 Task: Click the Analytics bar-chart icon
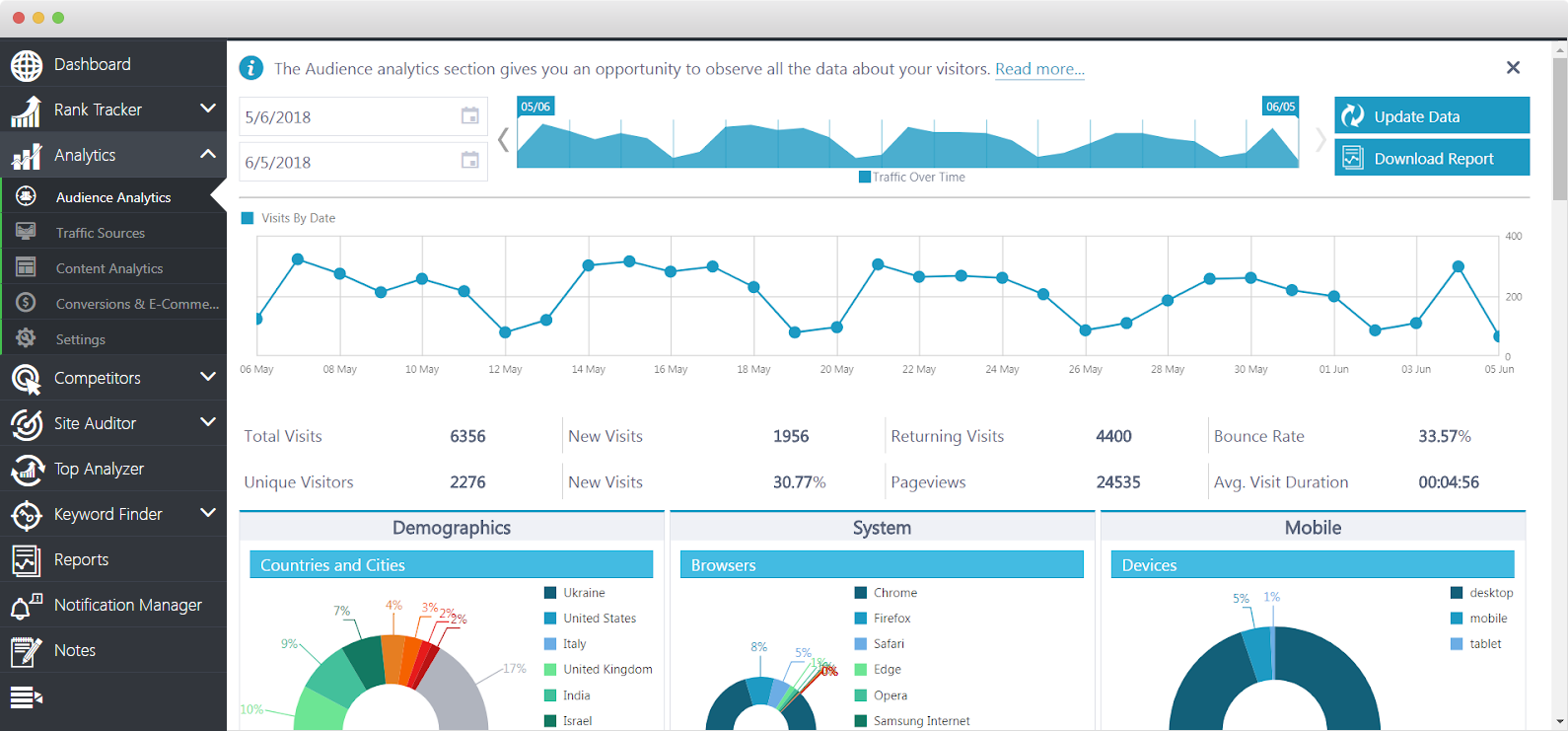27,156
